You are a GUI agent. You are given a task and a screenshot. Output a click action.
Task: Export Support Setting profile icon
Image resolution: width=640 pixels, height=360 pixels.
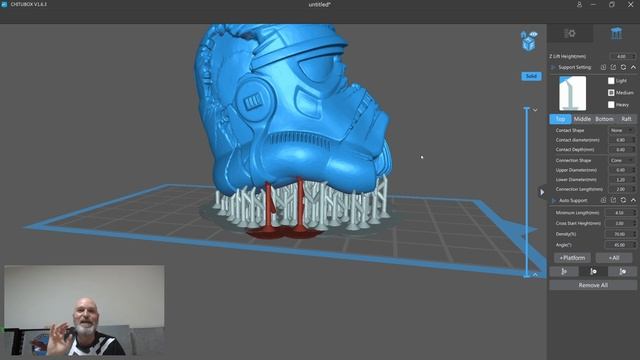coord(613,67)
